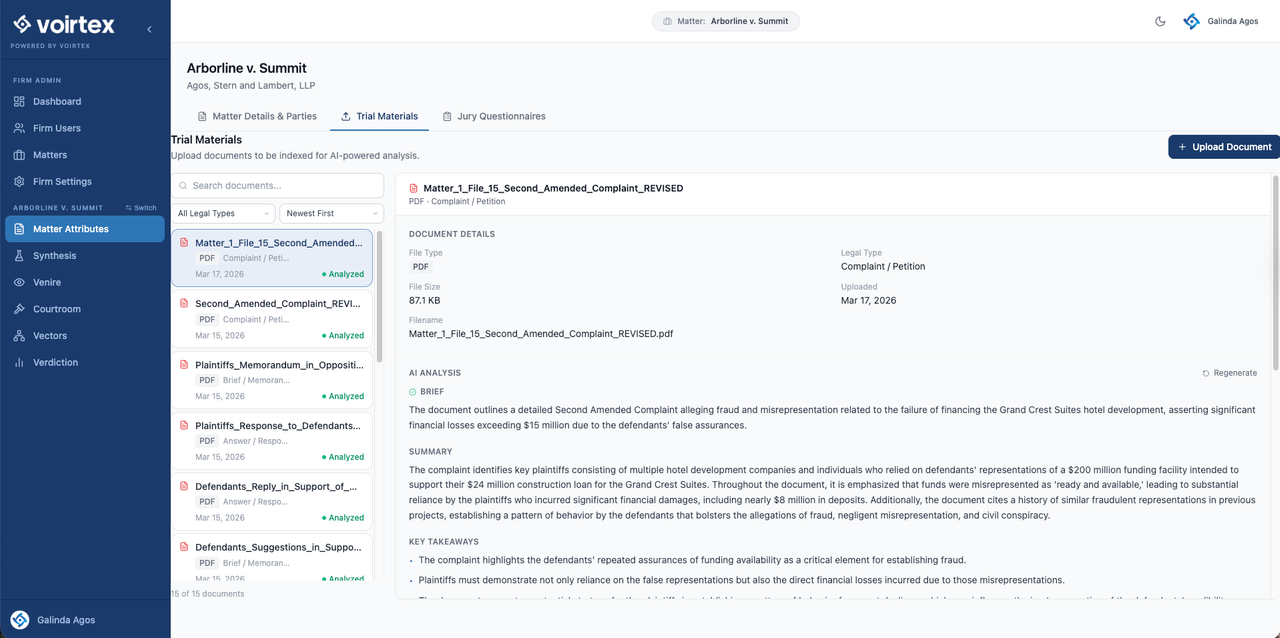This screenshot has width=1280, height=638.
Task: Switch to Matter Details & Parties tab
Action: click(x=257, y=116)
